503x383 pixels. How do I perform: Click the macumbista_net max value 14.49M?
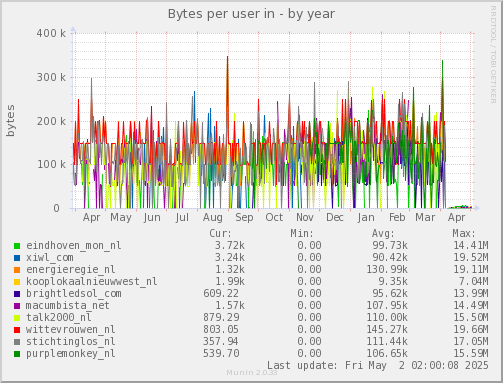pyautogui.click(x=471, y=306)
